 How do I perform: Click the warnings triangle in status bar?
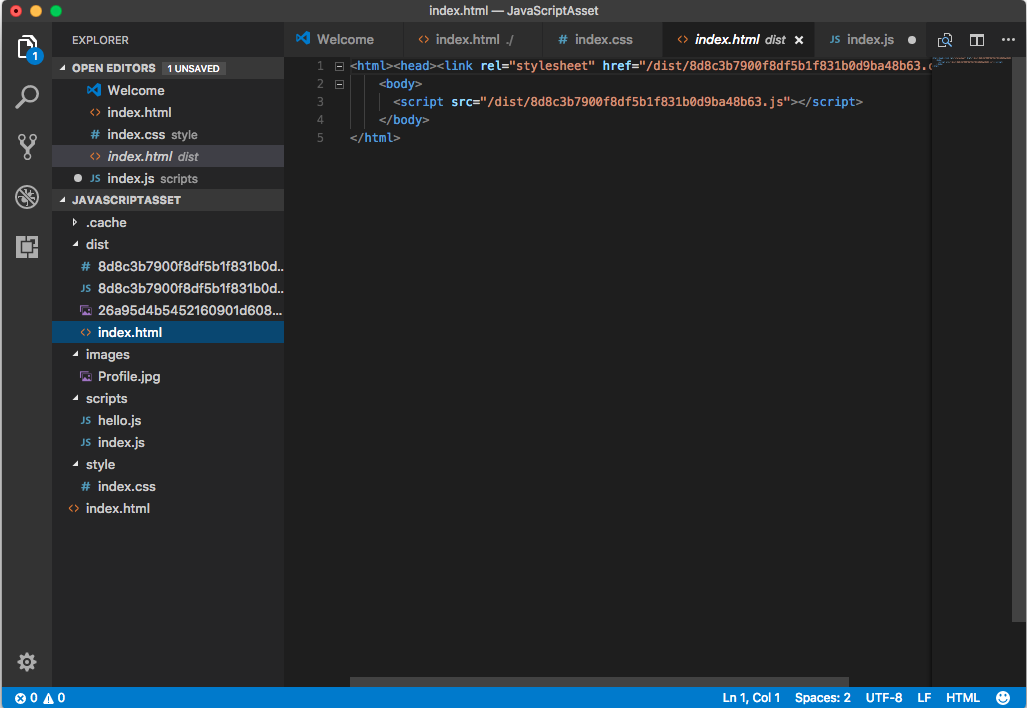(x=48, y=698)
